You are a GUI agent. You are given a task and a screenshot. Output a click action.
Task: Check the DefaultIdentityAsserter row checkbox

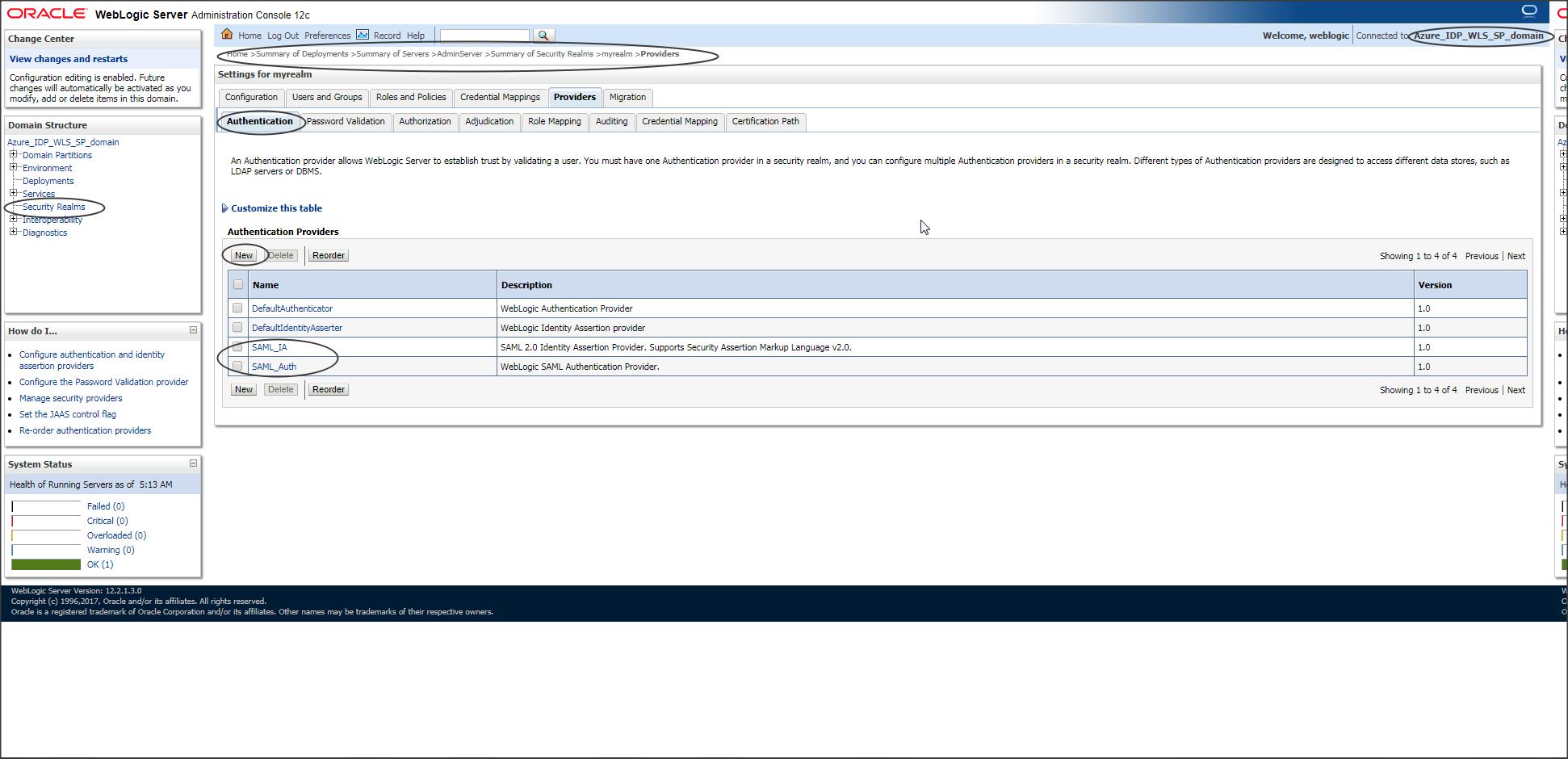[x=237, y=327]
